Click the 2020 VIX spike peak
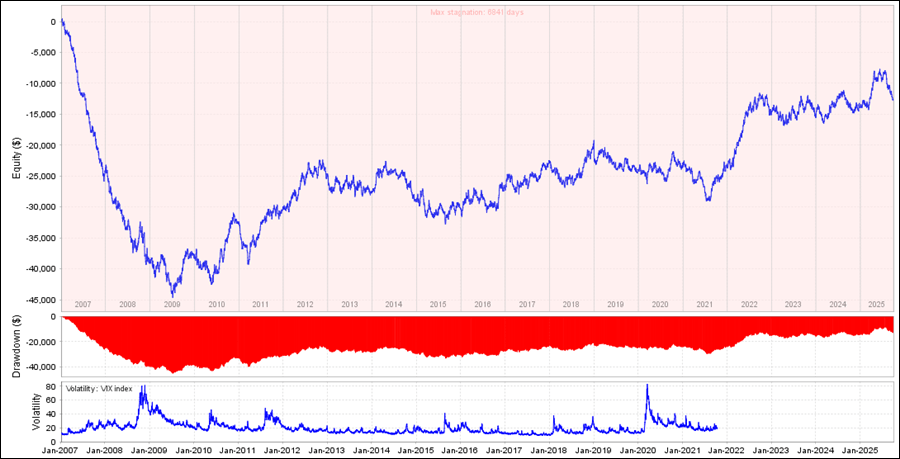 [x=647, y=385]
